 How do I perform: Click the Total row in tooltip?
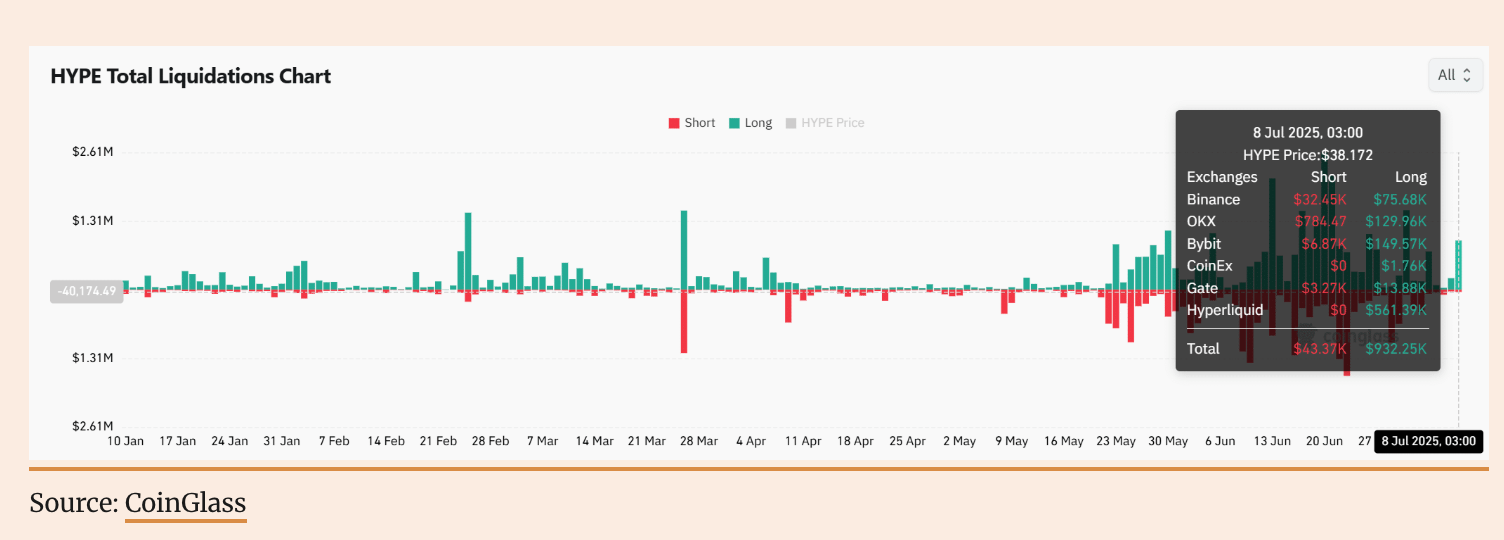[x=1307, y=348]
